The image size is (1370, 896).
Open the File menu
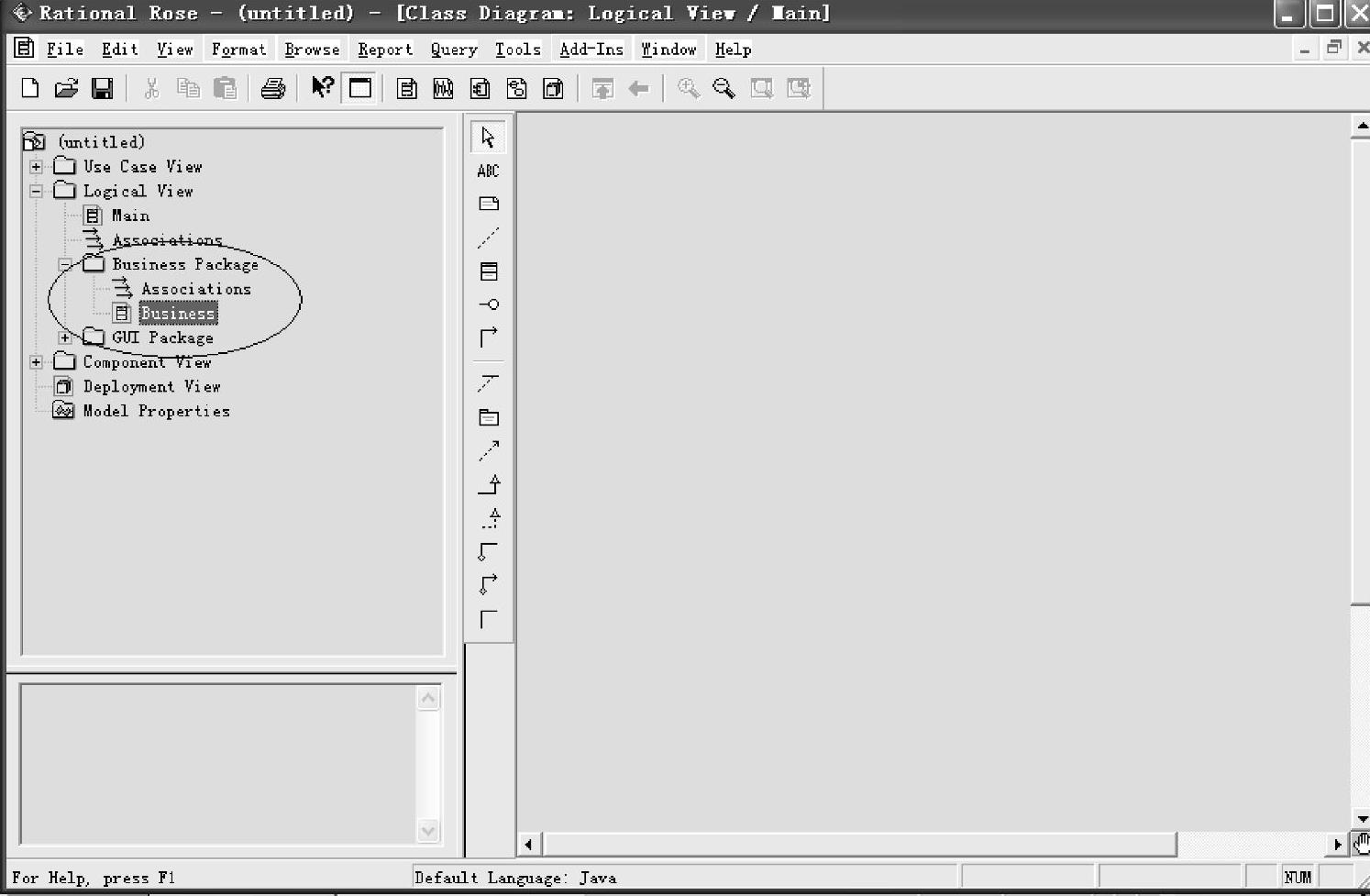pyautogui.click(x=64, y=50)
